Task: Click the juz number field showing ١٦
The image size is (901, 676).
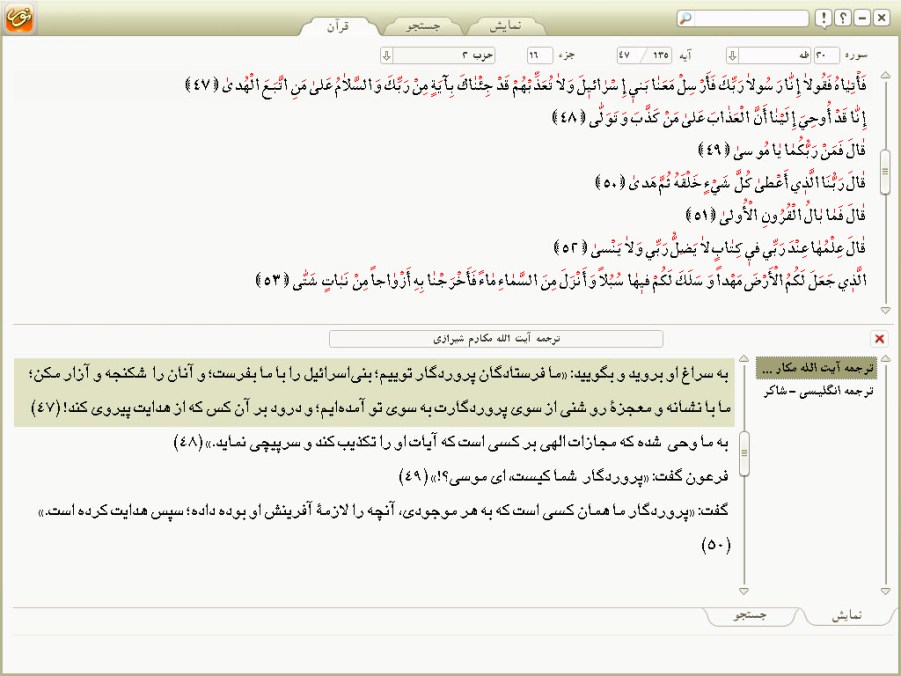Action: tap(540, 55)
